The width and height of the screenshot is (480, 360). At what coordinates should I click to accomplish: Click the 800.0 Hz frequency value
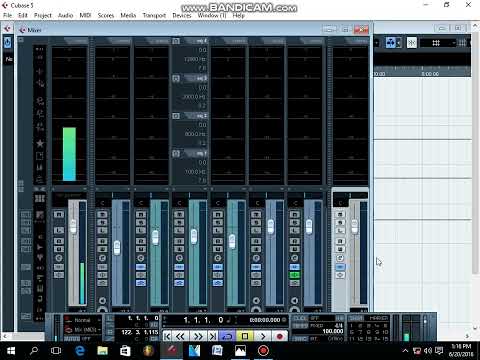click(195, 134)
